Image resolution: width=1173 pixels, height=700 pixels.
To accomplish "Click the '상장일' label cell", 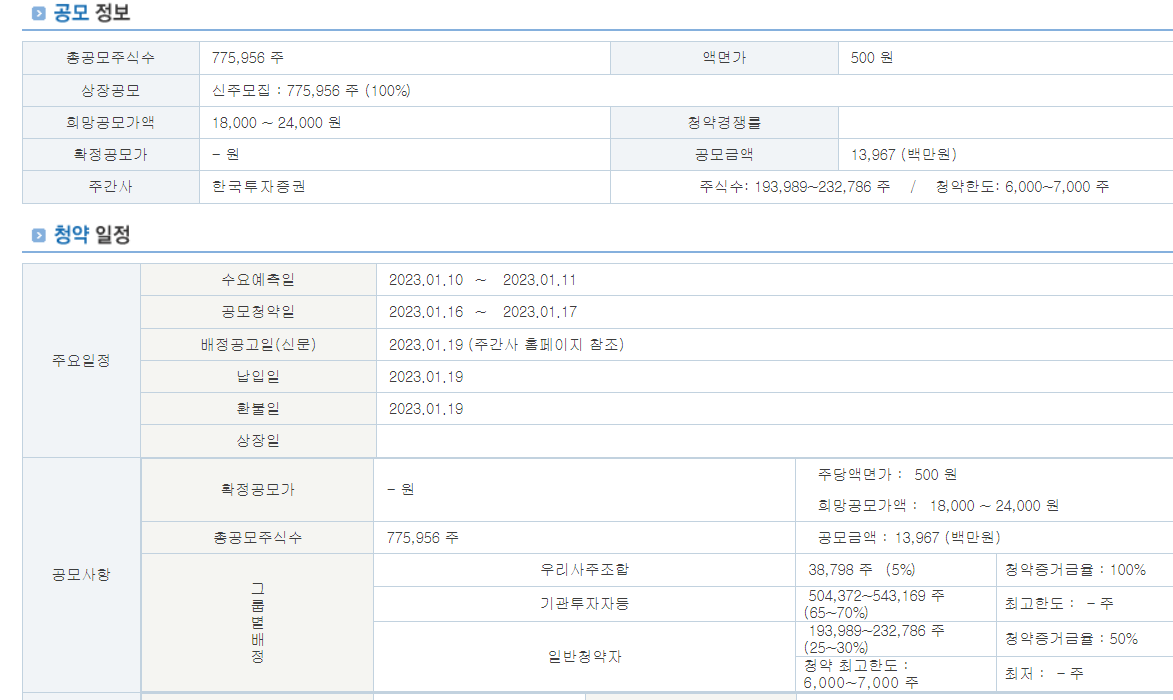I will pos(258,441).
